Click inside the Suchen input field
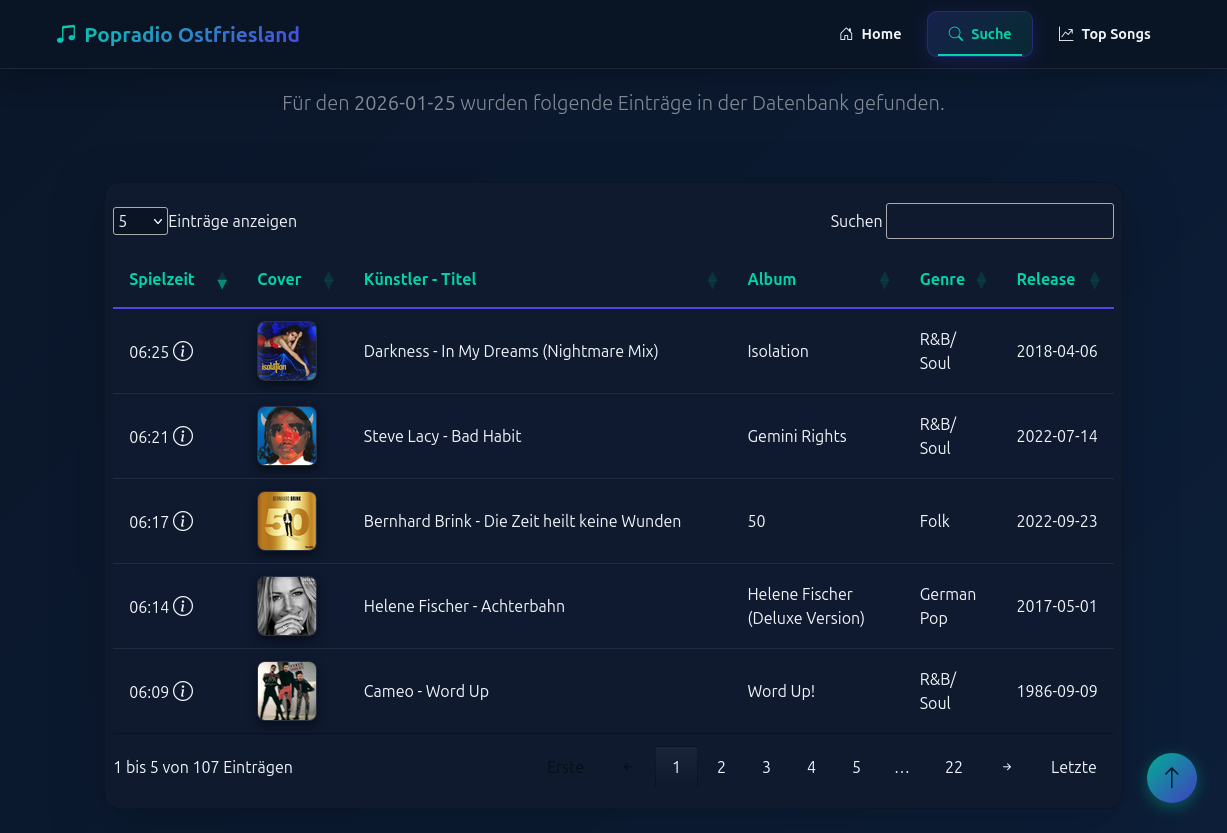 999,221
